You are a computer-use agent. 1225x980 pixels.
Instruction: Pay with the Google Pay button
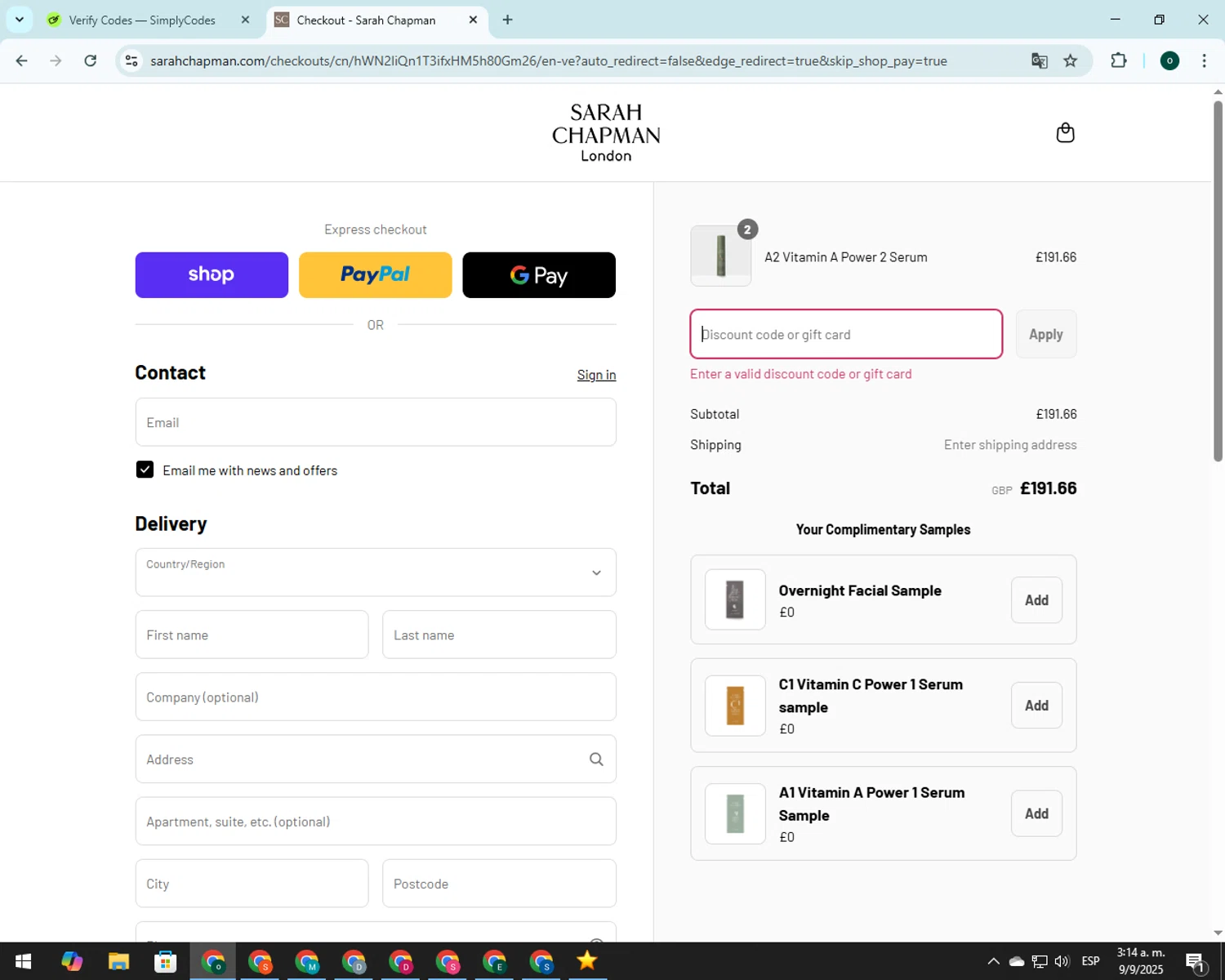539,275
